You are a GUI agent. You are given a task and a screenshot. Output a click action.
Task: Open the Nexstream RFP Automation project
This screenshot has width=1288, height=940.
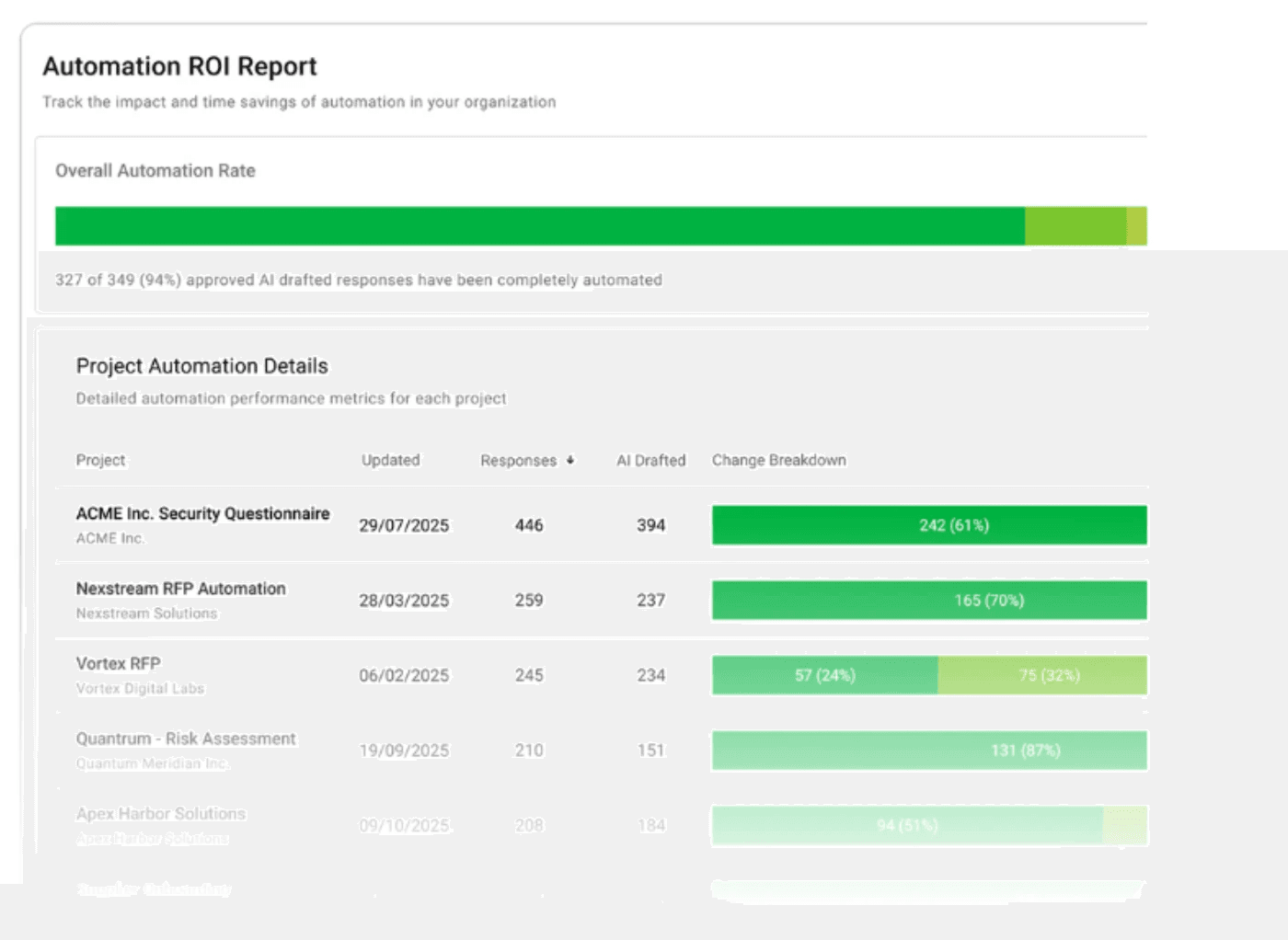coord(180,589)
